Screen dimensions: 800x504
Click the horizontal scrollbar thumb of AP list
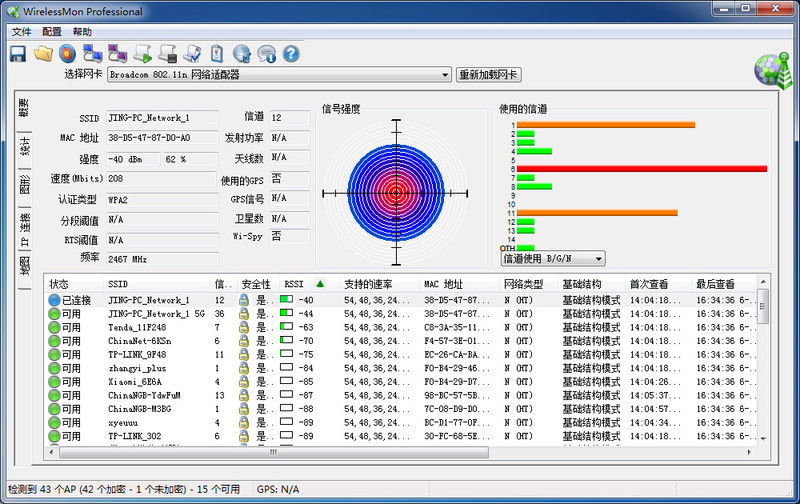(274, 452)
